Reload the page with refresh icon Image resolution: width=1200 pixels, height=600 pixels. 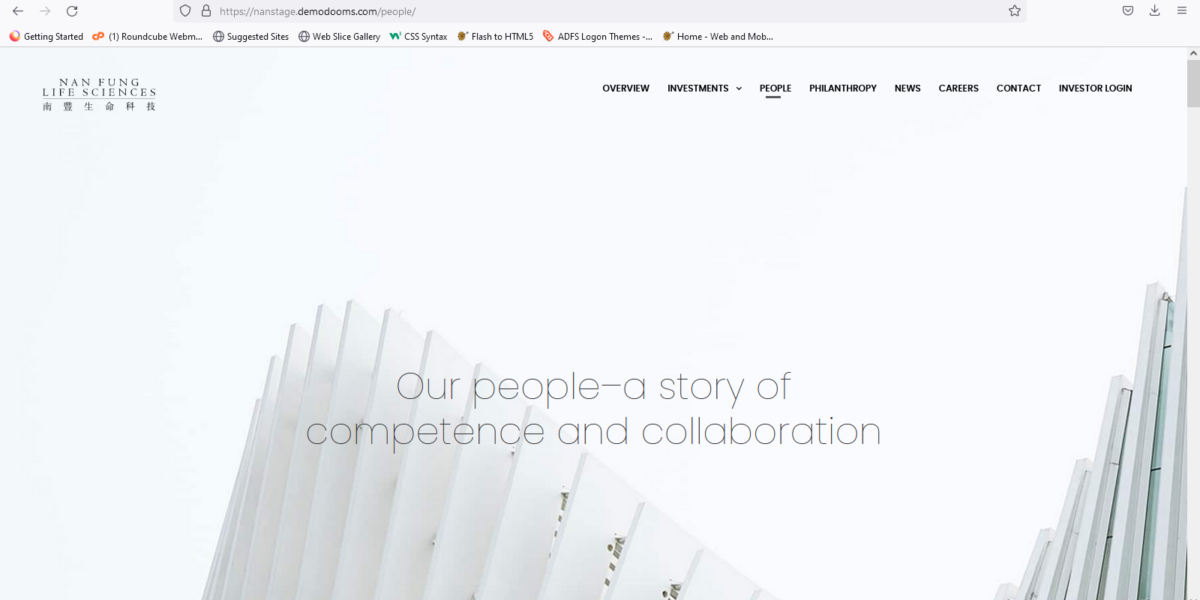72,11
